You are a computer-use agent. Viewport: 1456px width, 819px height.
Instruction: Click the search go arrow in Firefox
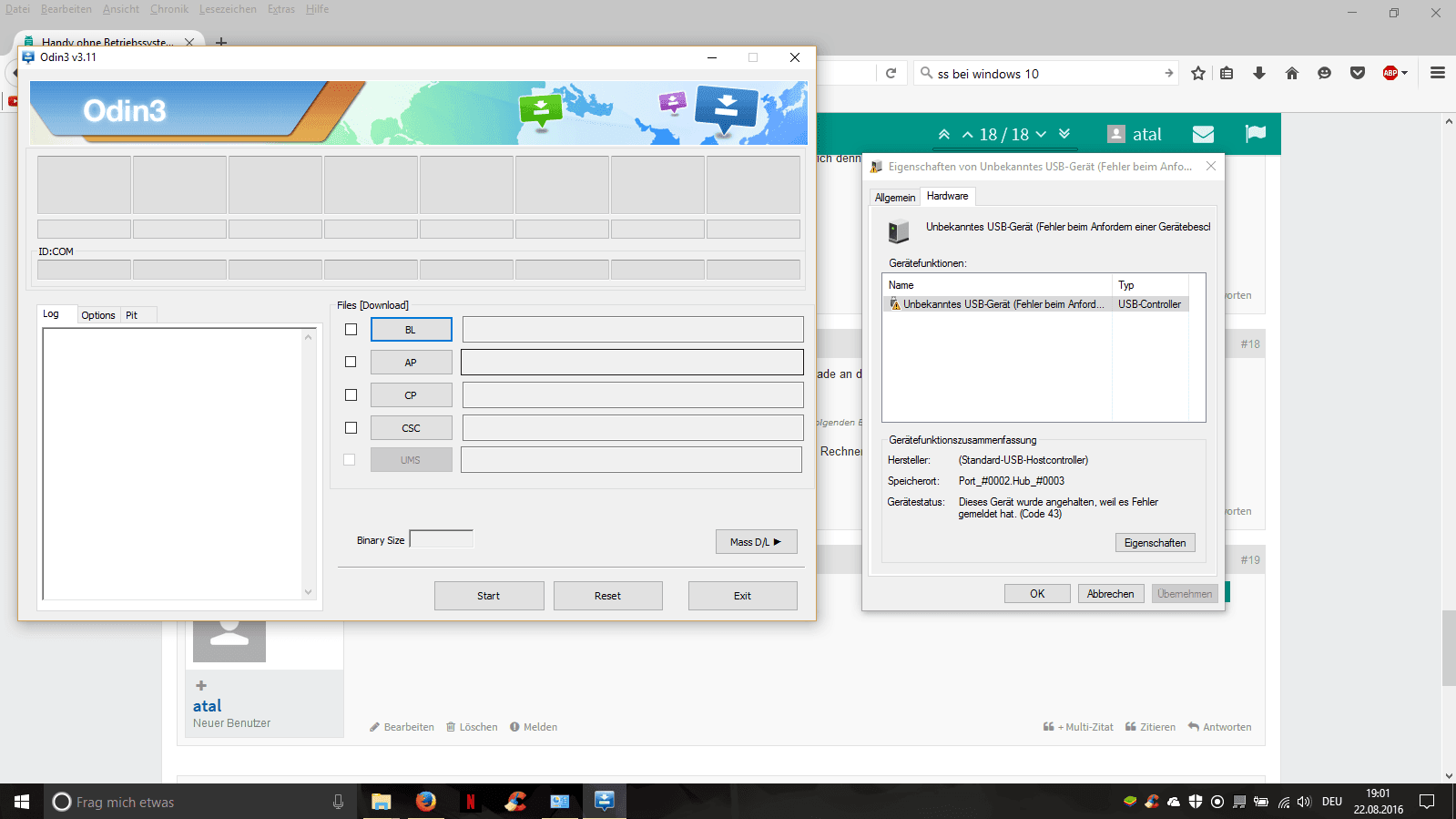[x=1168, y=74]
